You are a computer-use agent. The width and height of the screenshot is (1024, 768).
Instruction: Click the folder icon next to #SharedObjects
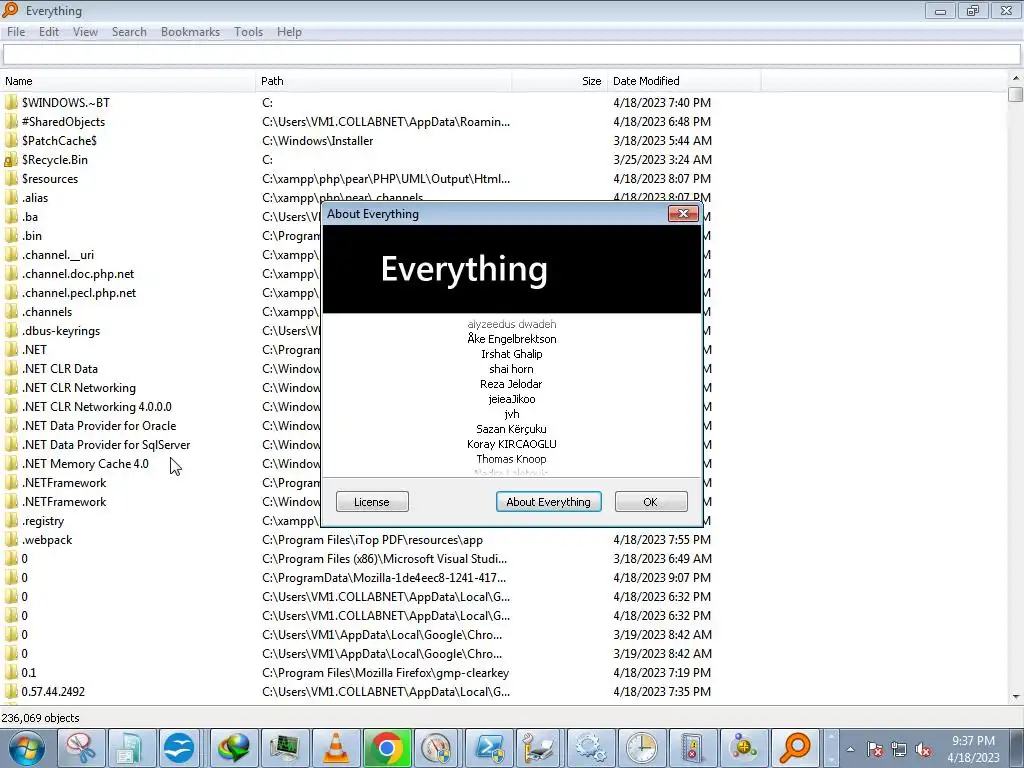(x=11, y=121)
